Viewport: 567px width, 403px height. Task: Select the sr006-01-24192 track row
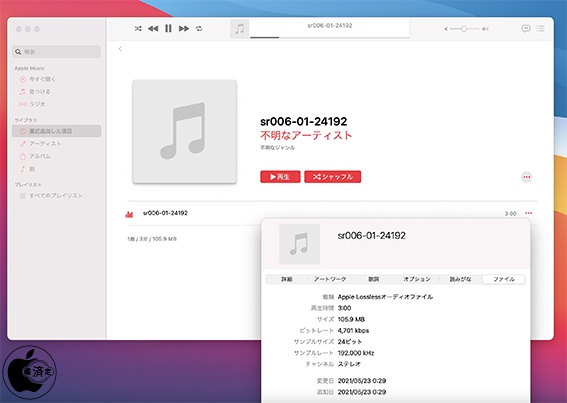click(x=332, y=213)
